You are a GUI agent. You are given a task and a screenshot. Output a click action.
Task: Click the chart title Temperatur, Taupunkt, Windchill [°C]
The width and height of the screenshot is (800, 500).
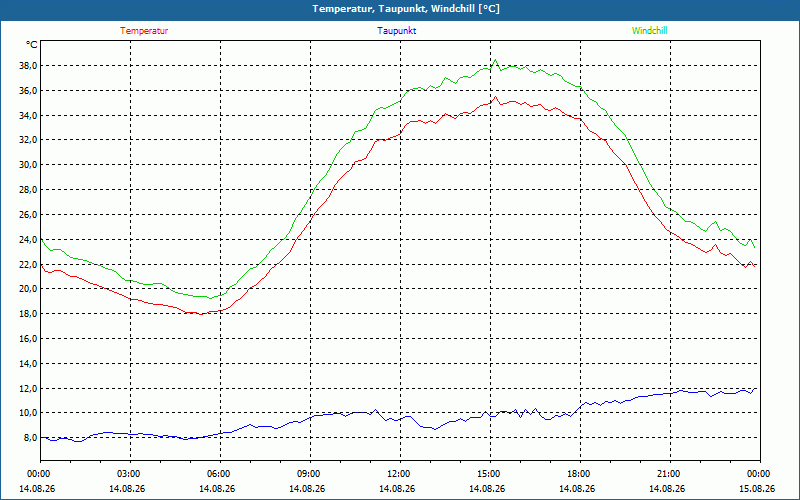click(406, 9)
